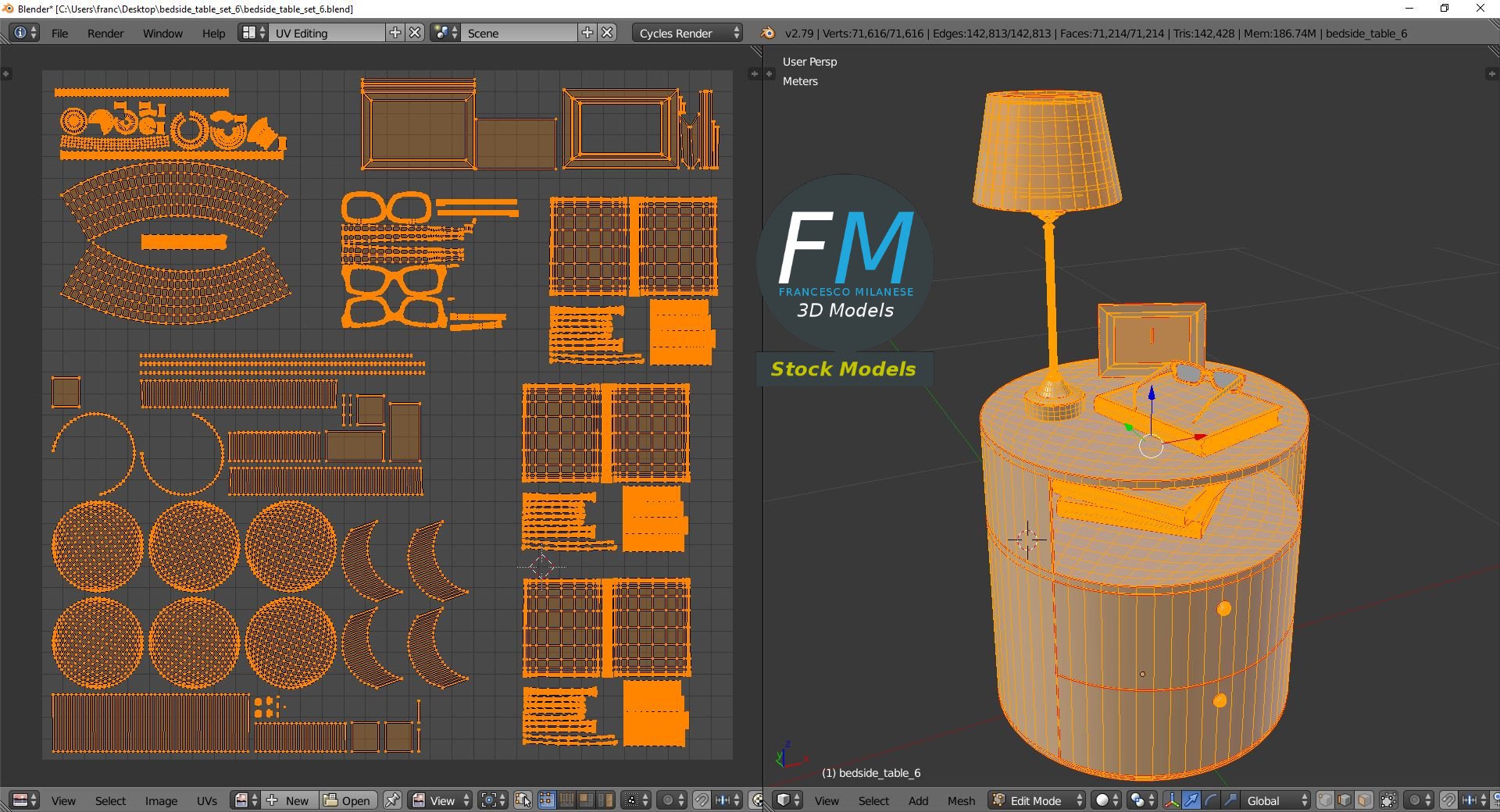Open the Info editor type selector

click(23, 33)
